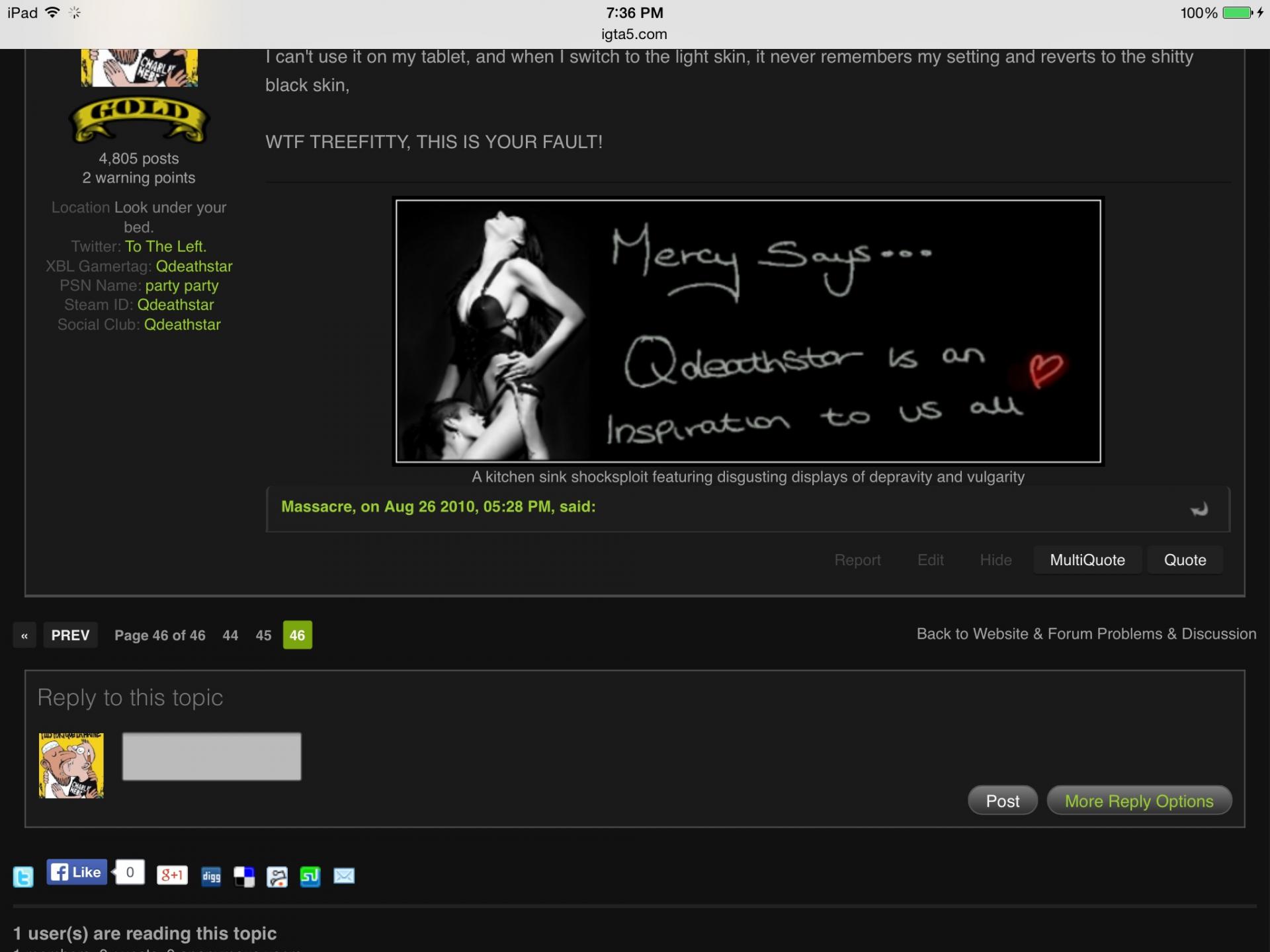Click the Facebook Like button
The width and height of the screenshot is (1270, 952).
tap(77, 872)
